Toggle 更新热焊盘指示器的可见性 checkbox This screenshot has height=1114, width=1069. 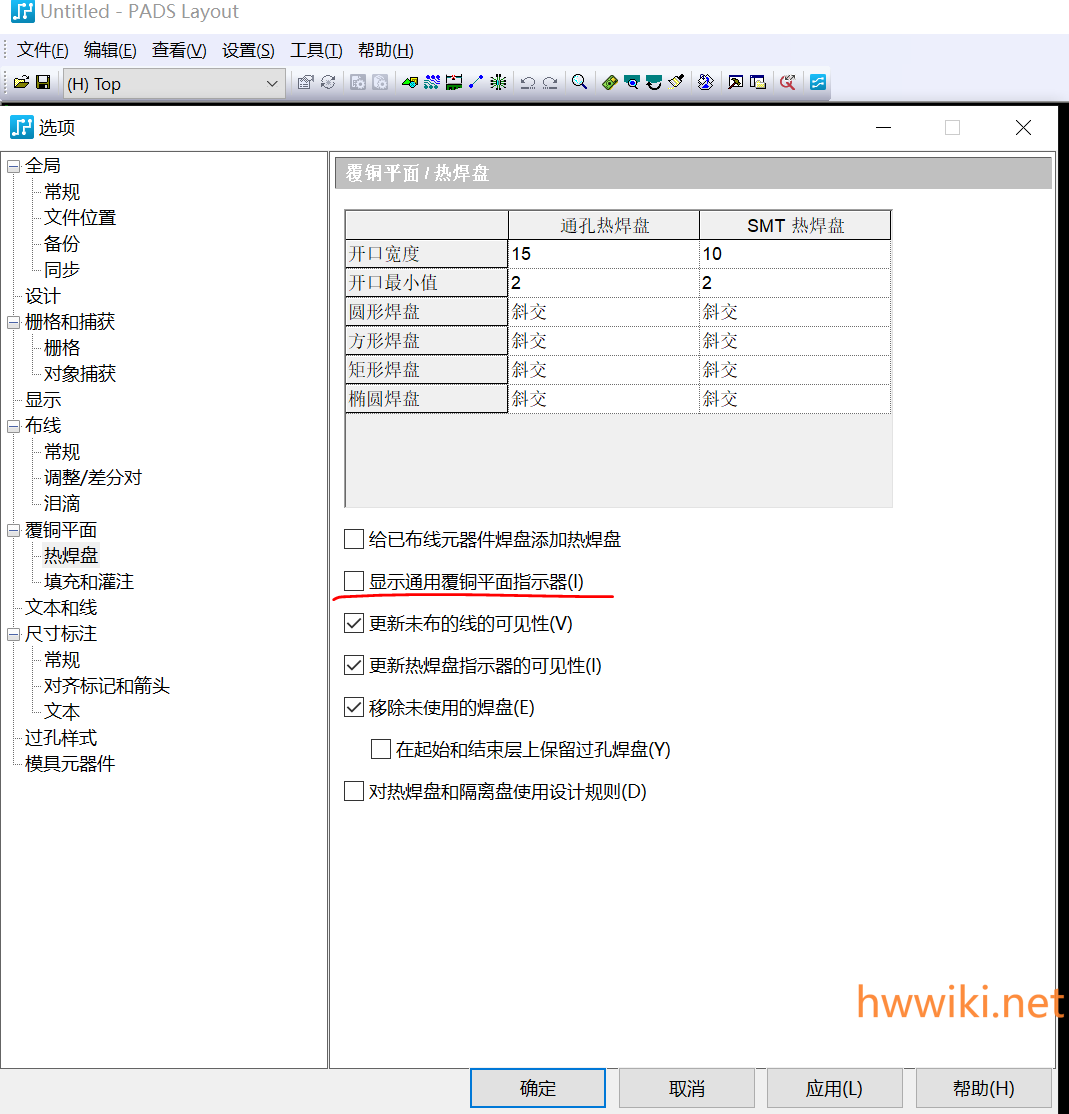tap(354, 665)
